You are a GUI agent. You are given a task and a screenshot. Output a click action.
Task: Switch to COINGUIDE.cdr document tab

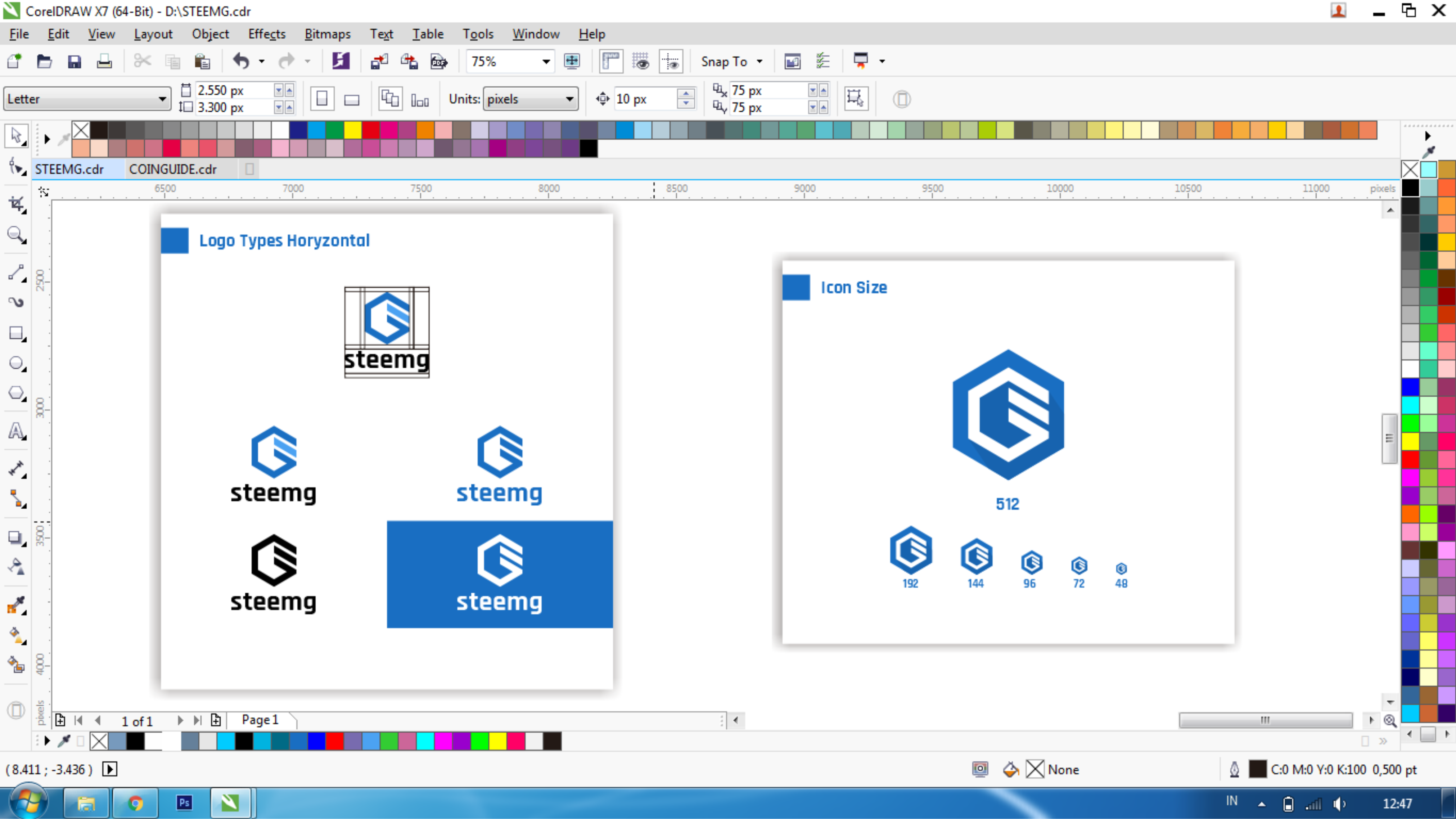click(173, 169)
